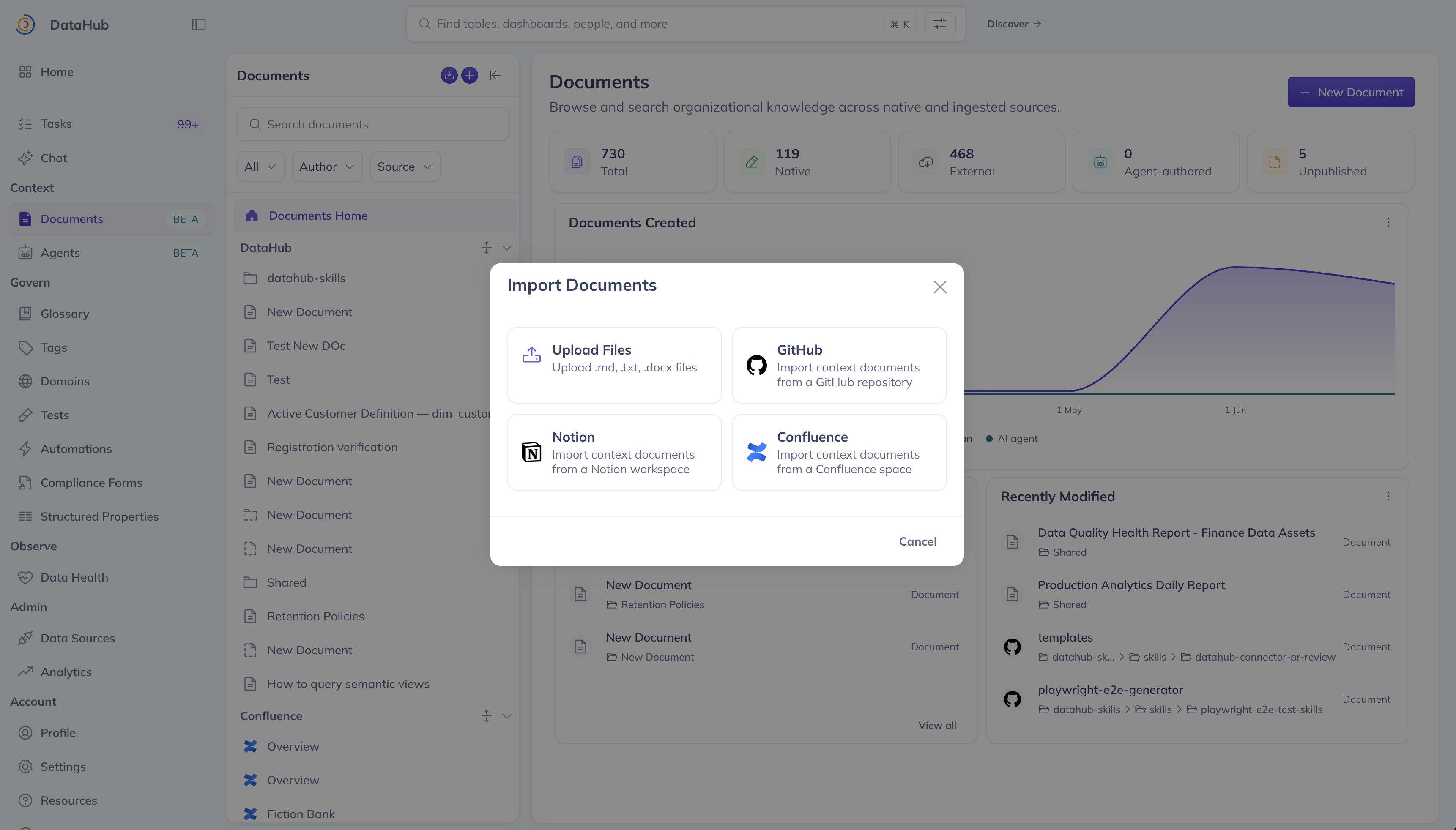The height and width of the screenshot is (830, 1456).
Task: Click the Structured Properties icon
Action: (25, 516)
